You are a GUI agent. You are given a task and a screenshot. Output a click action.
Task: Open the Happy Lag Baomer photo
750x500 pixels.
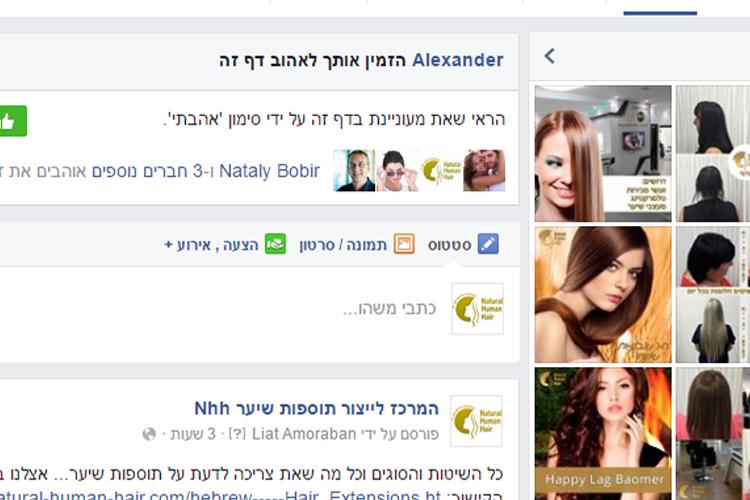tap(603, 433)
